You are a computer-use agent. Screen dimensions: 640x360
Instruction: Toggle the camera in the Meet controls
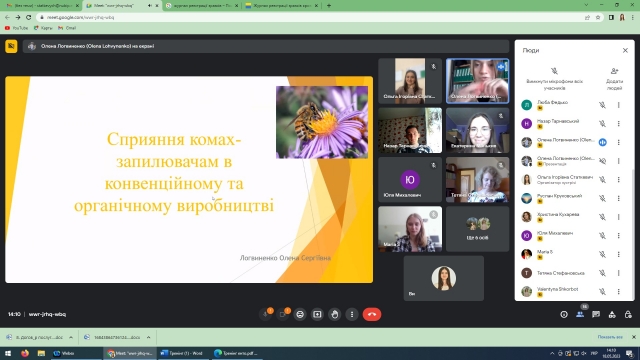tap(283, 314)
